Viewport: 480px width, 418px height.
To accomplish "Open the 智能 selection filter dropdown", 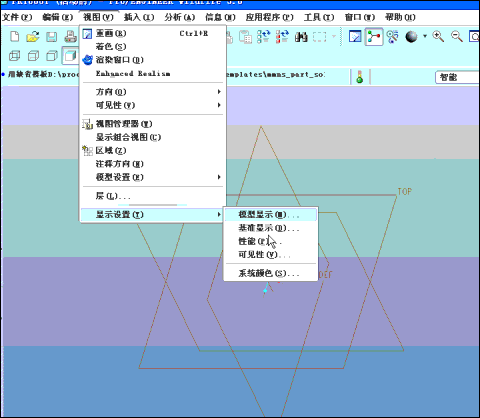I will click(x=457, y=77).
